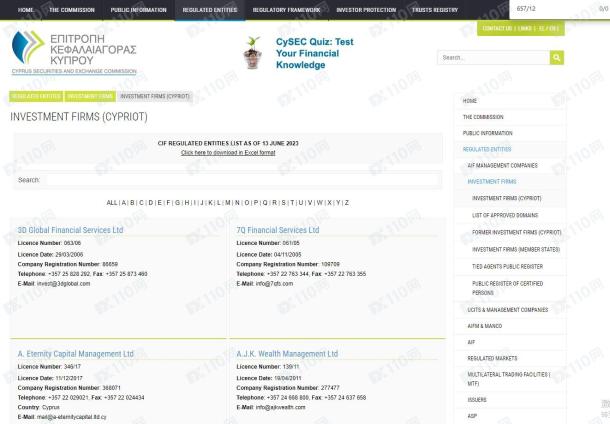Open THE COMMISSION top menu
Image resolution: width=610 pixels, height=424 pixels.
pyautogui.click(x=72, y=10)
